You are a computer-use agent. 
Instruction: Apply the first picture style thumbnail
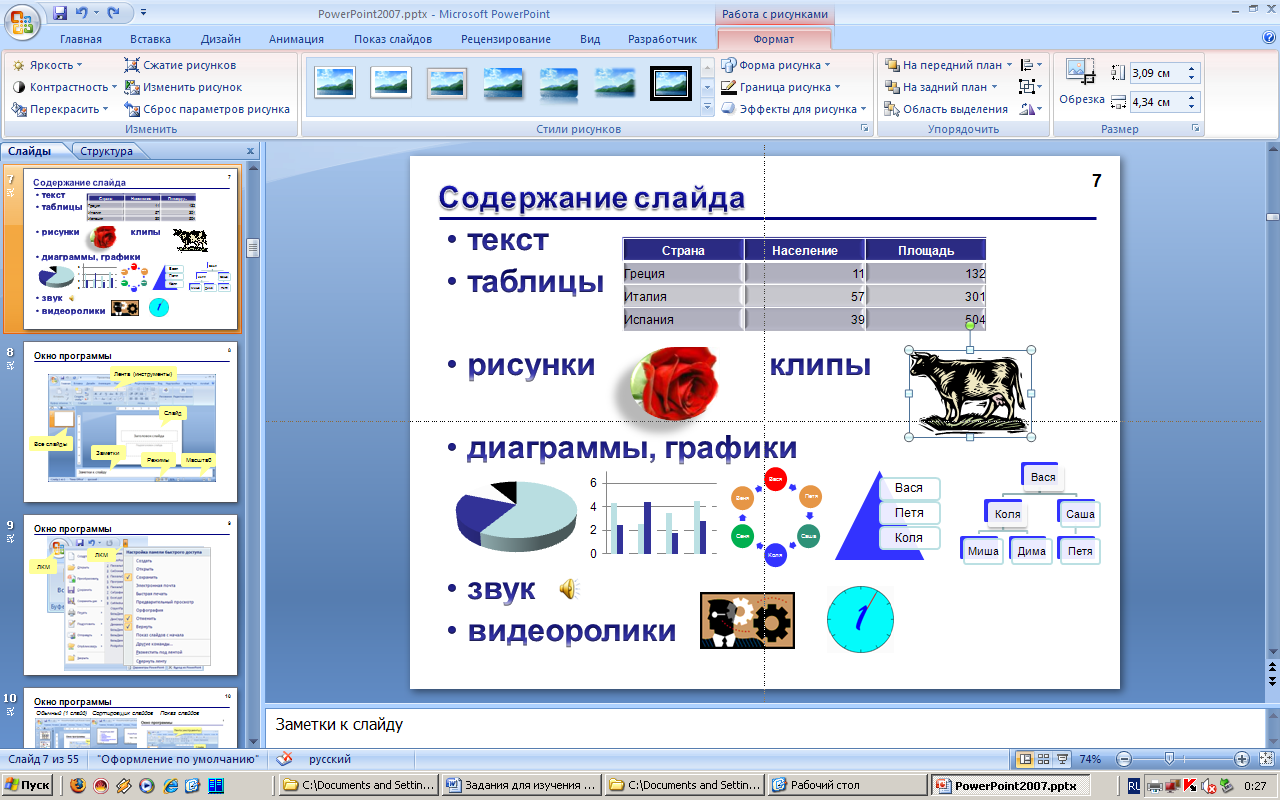click(335, 82)
